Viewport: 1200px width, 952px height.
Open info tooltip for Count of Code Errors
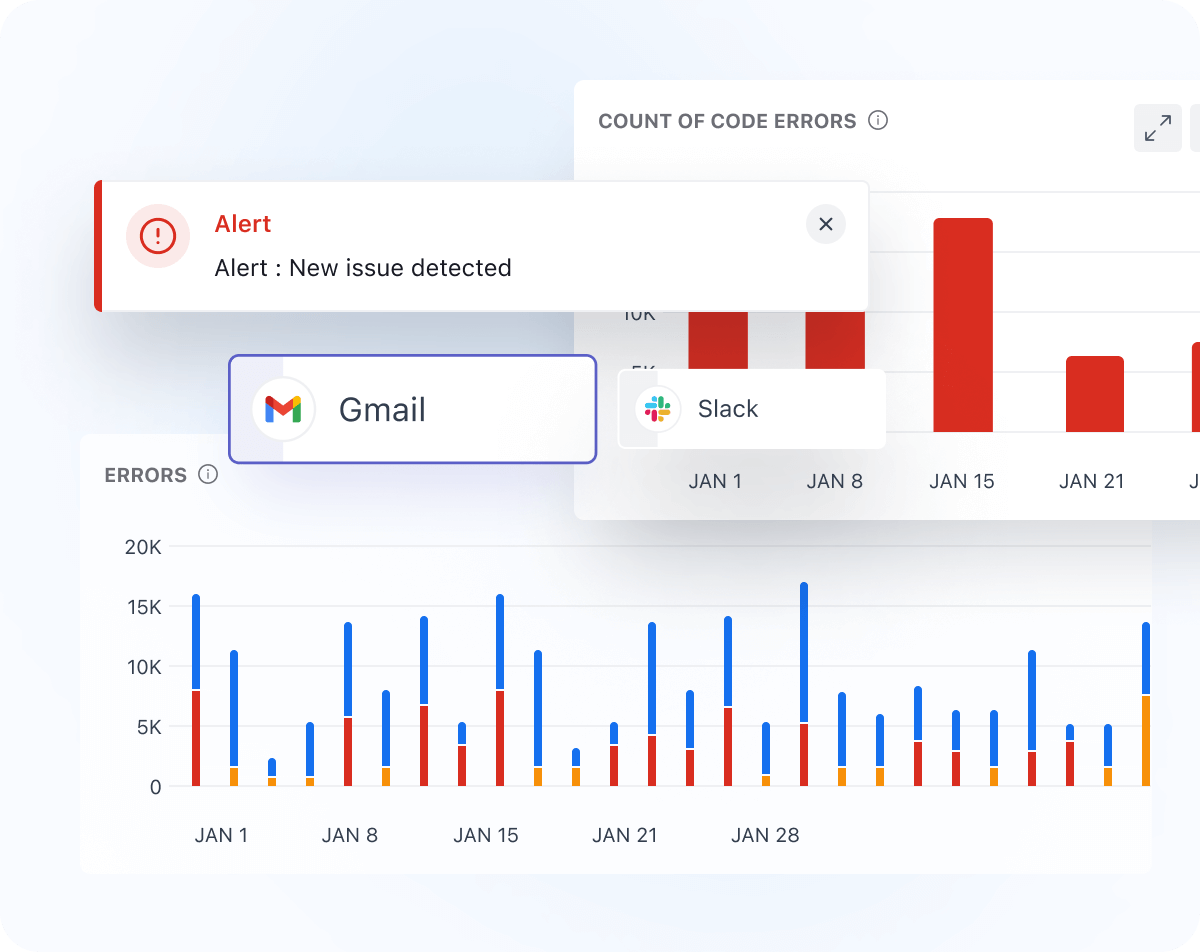tap(878, 121)
